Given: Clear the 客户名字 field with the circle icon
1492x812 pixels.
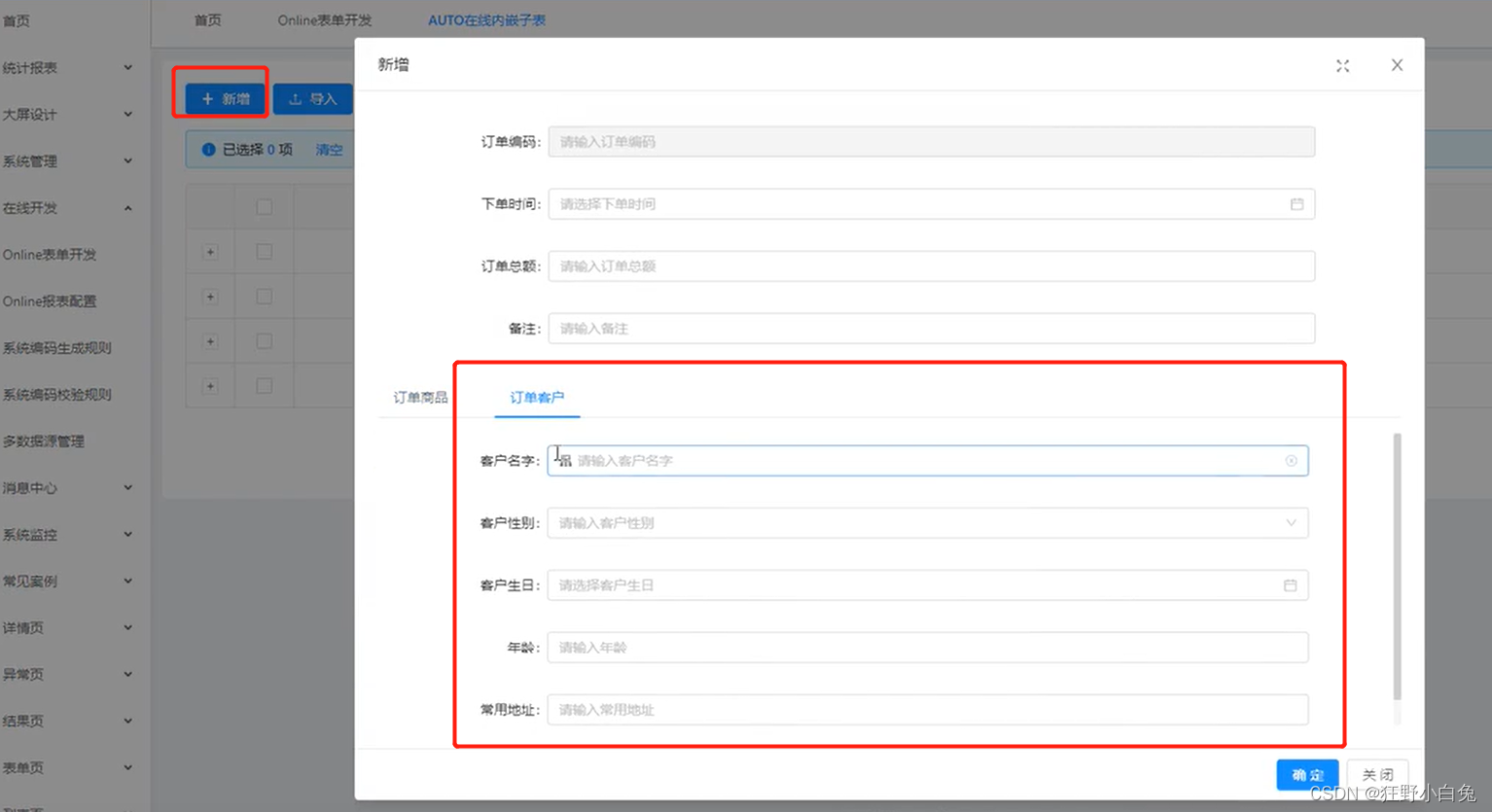Looking at the screenshot, I should [x=1291, y=461].
